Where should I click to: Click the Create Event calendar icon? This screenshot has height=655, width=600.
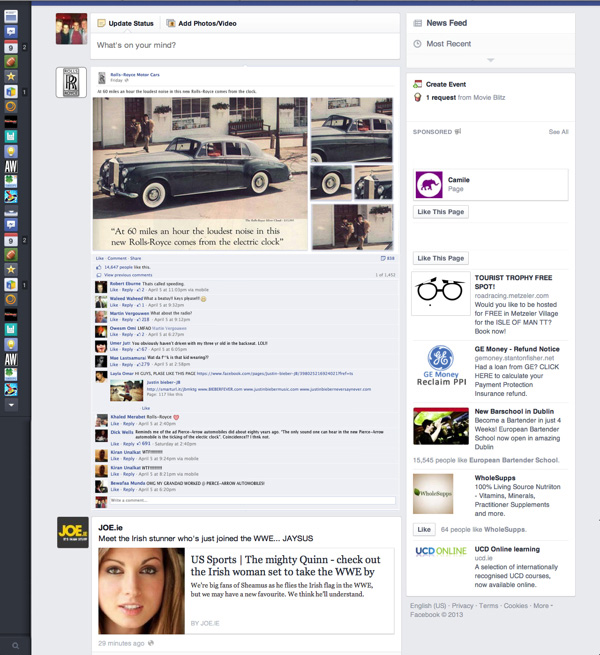(x=418, y=85)
